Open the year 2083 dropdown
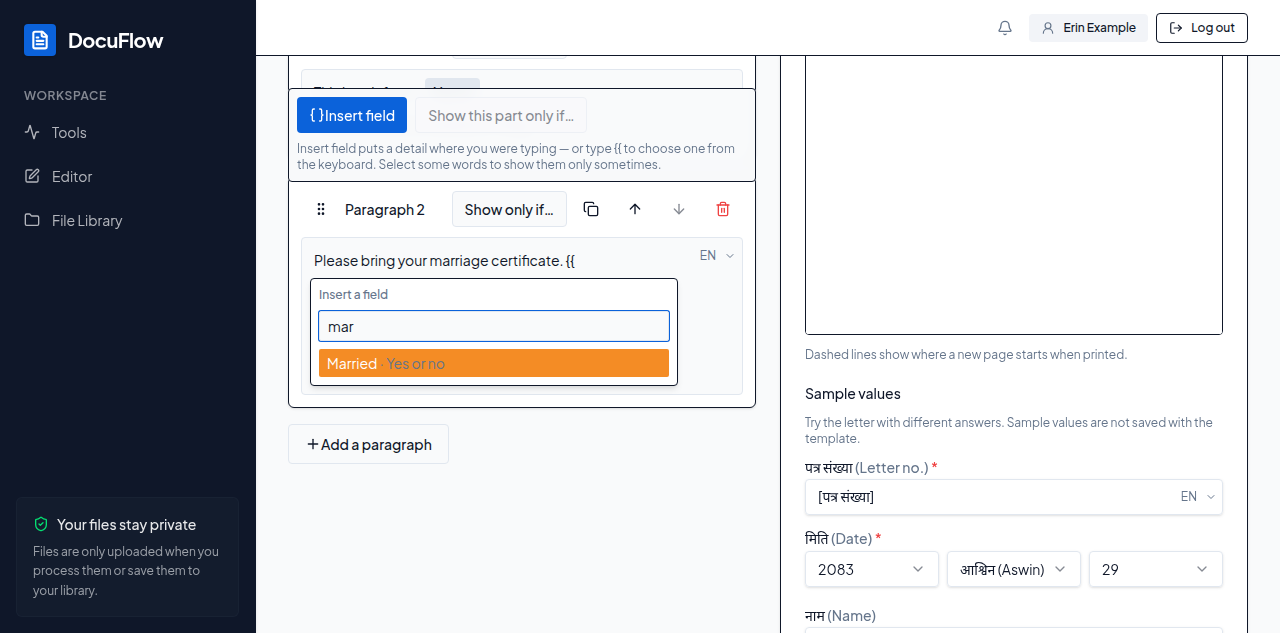 (x=872, y=569)
